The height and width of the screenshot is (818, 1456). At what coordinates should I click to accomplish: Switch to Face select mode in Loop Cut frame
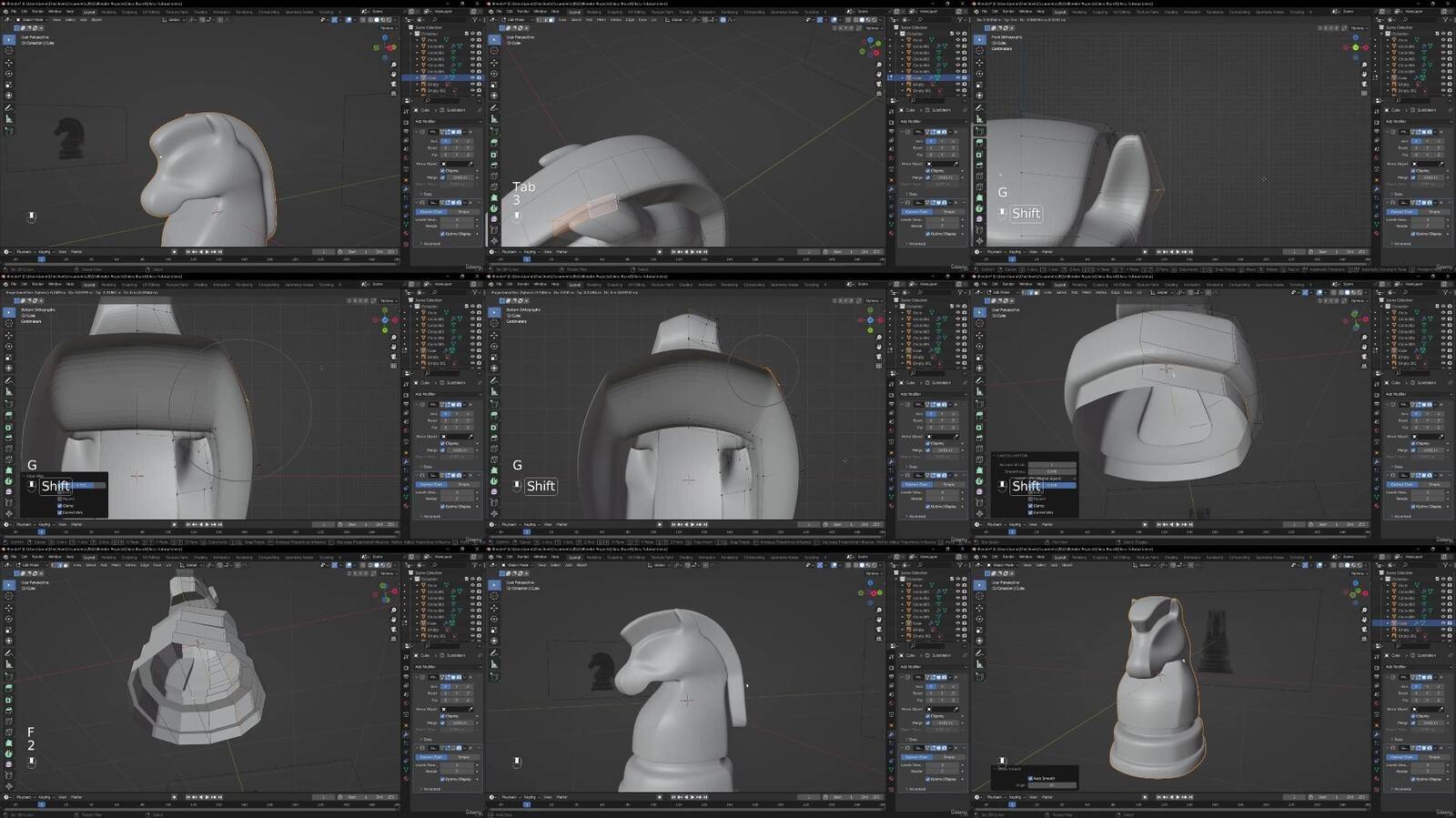click(1036, 292)
